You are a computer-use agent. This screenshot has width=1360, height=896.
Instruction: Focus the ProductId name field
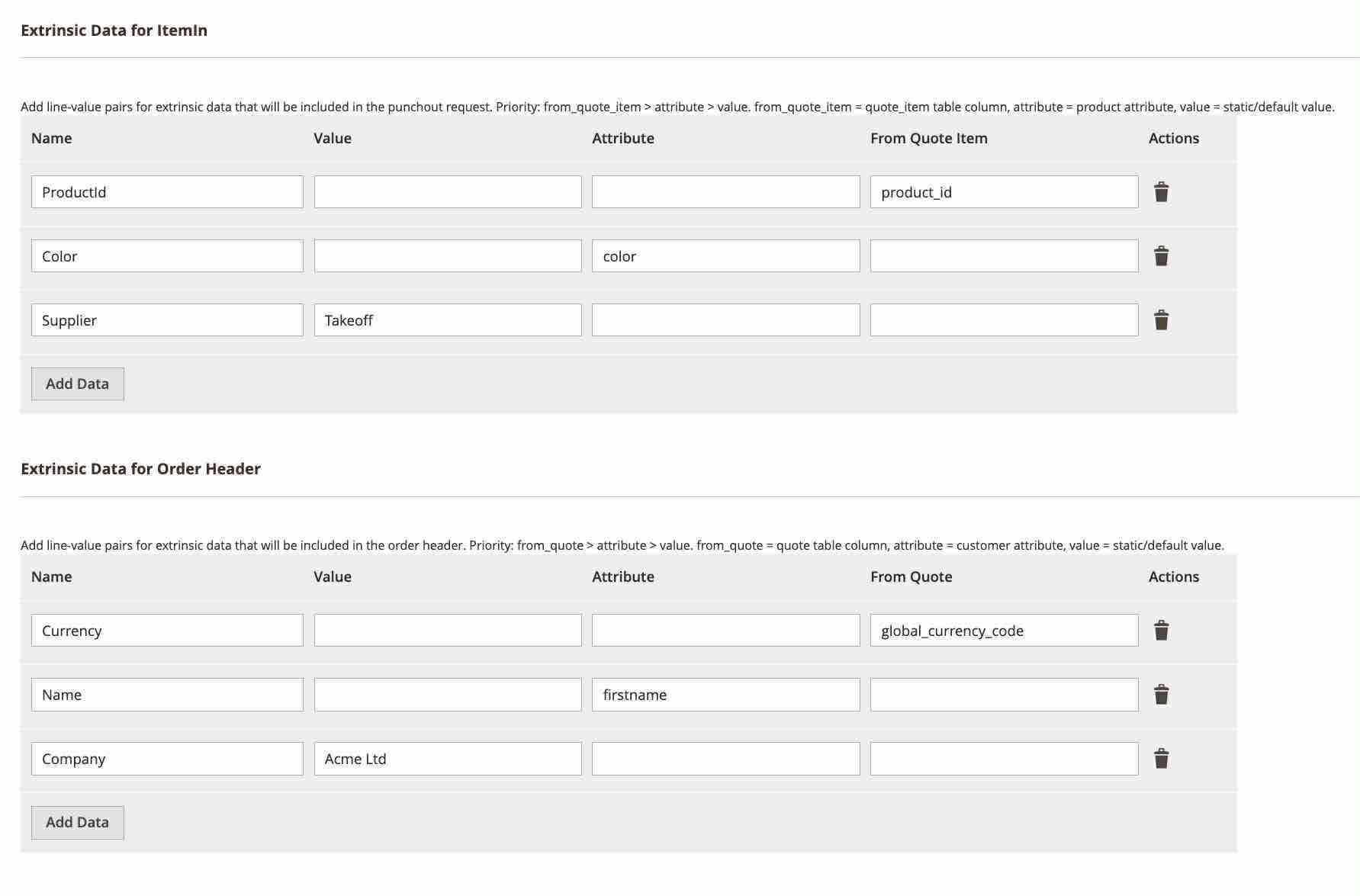coord(167,192)
